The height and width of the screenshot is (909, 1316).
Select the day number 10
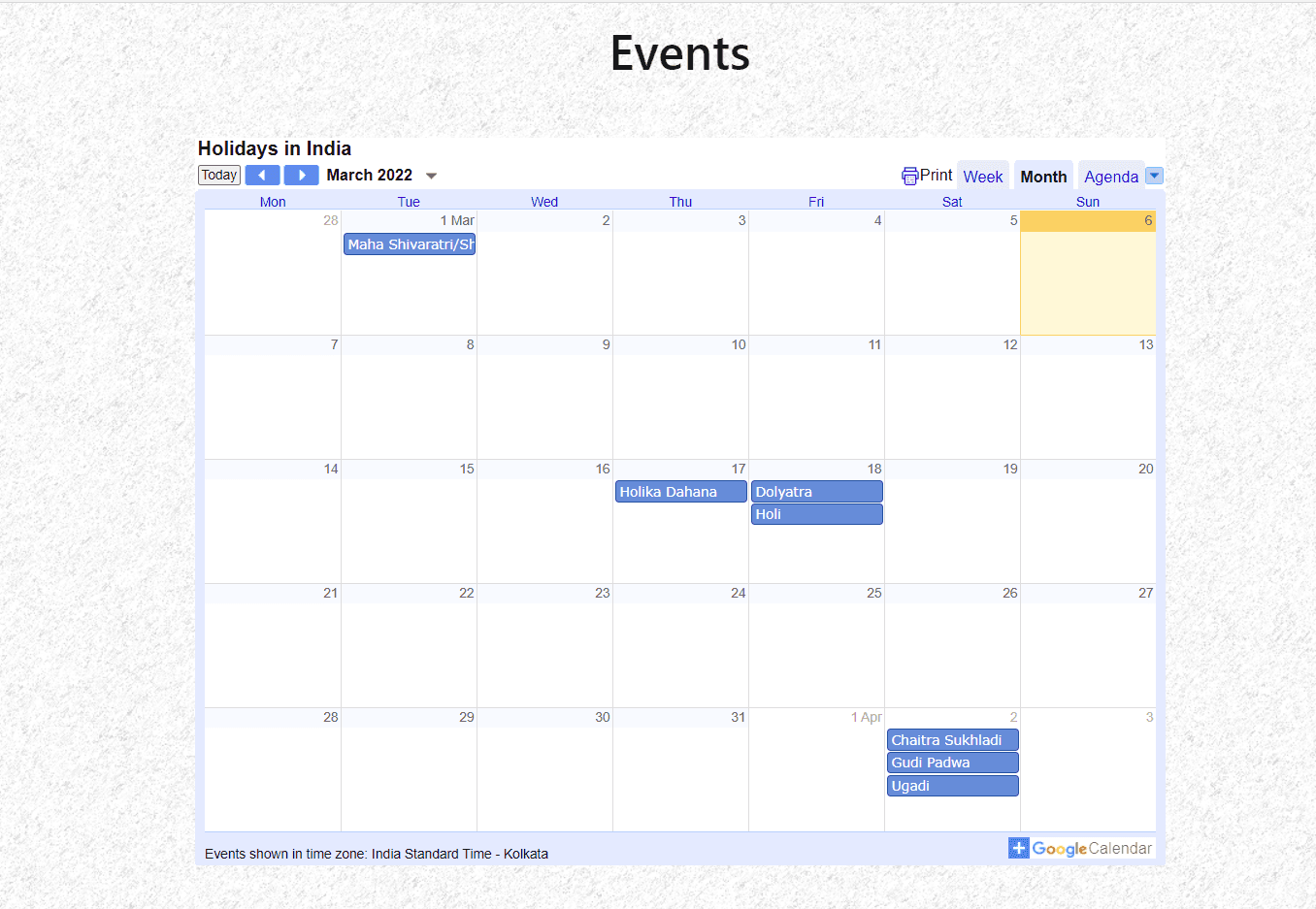click(x=739, y=344)
